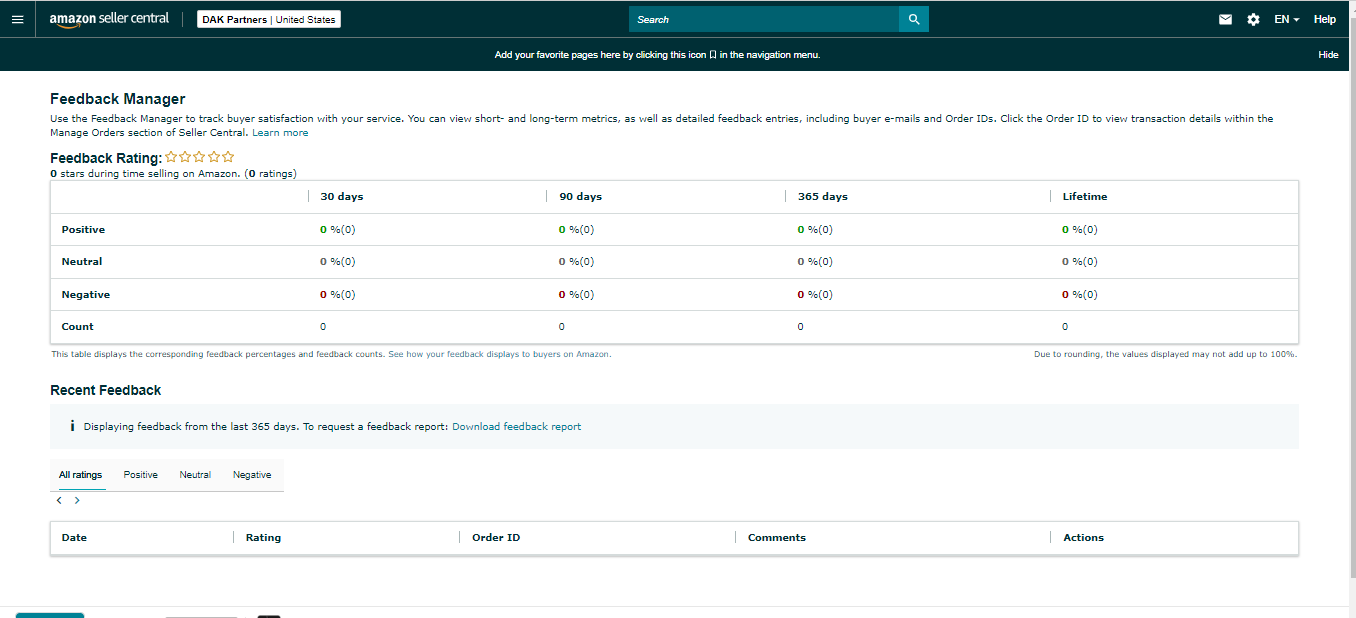1356x618 pixels.
Task: Open the Help link
Action: (x=1324, y=19)
